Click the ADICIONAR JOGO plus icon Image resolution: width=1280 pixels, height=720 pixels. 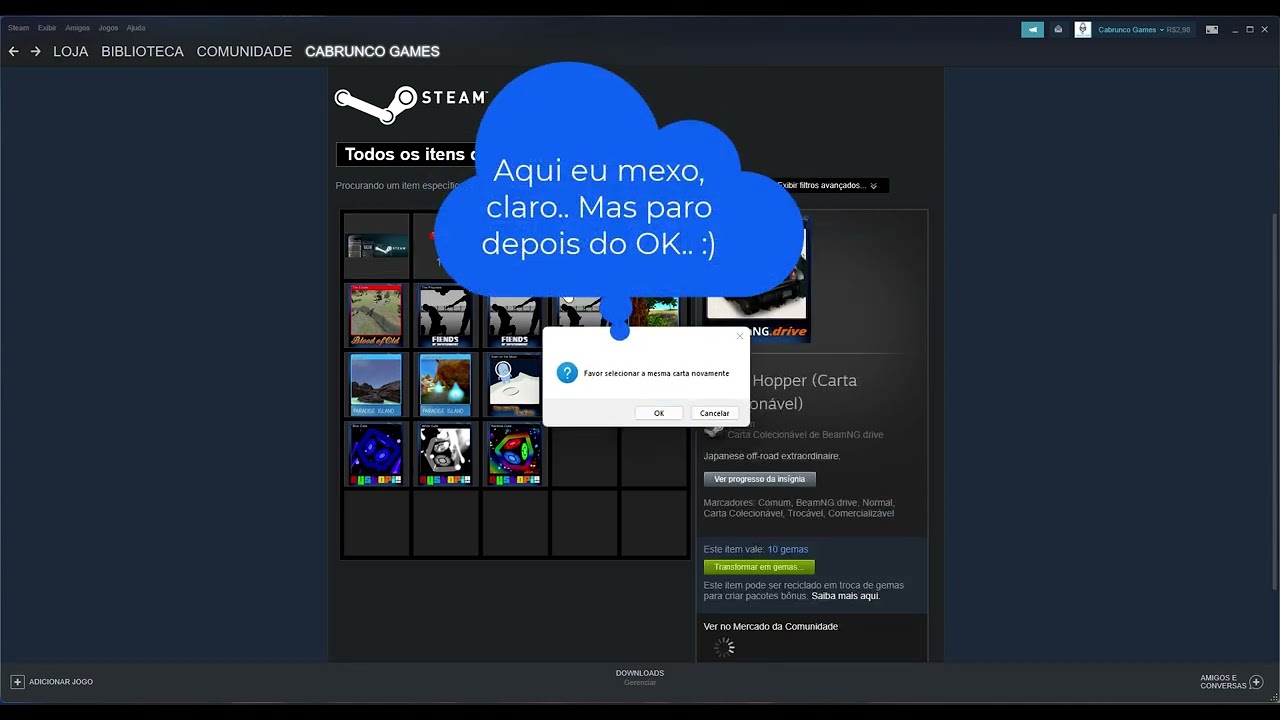(x=17, y=682)
